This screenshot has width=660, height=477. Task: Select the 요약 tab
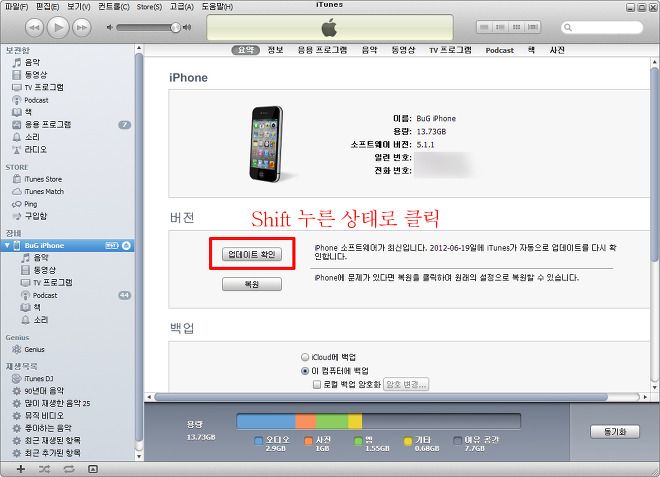[x=246, y=50]
